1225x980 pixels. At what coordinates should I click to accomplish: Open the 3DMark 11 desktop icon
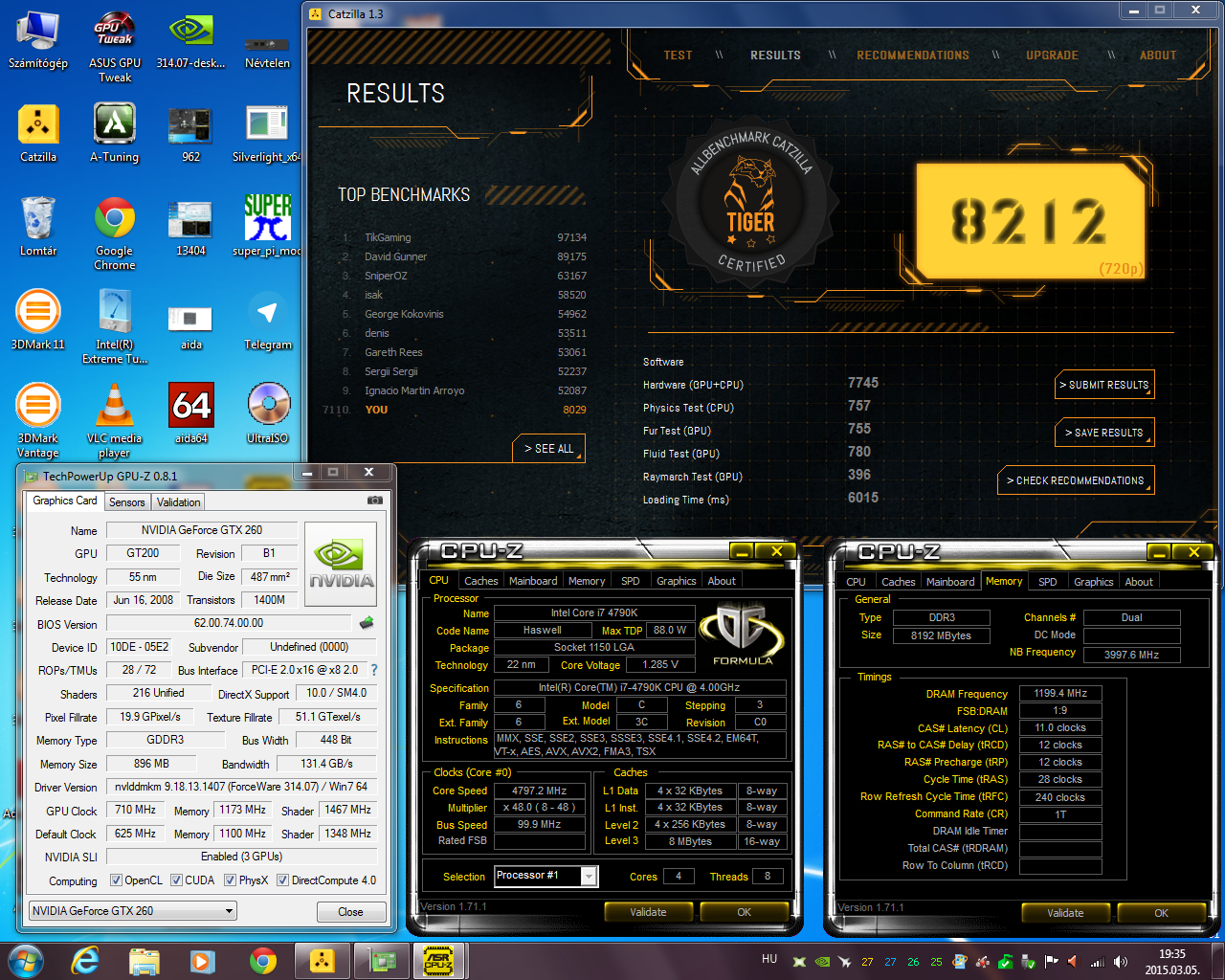coord(38,321)
